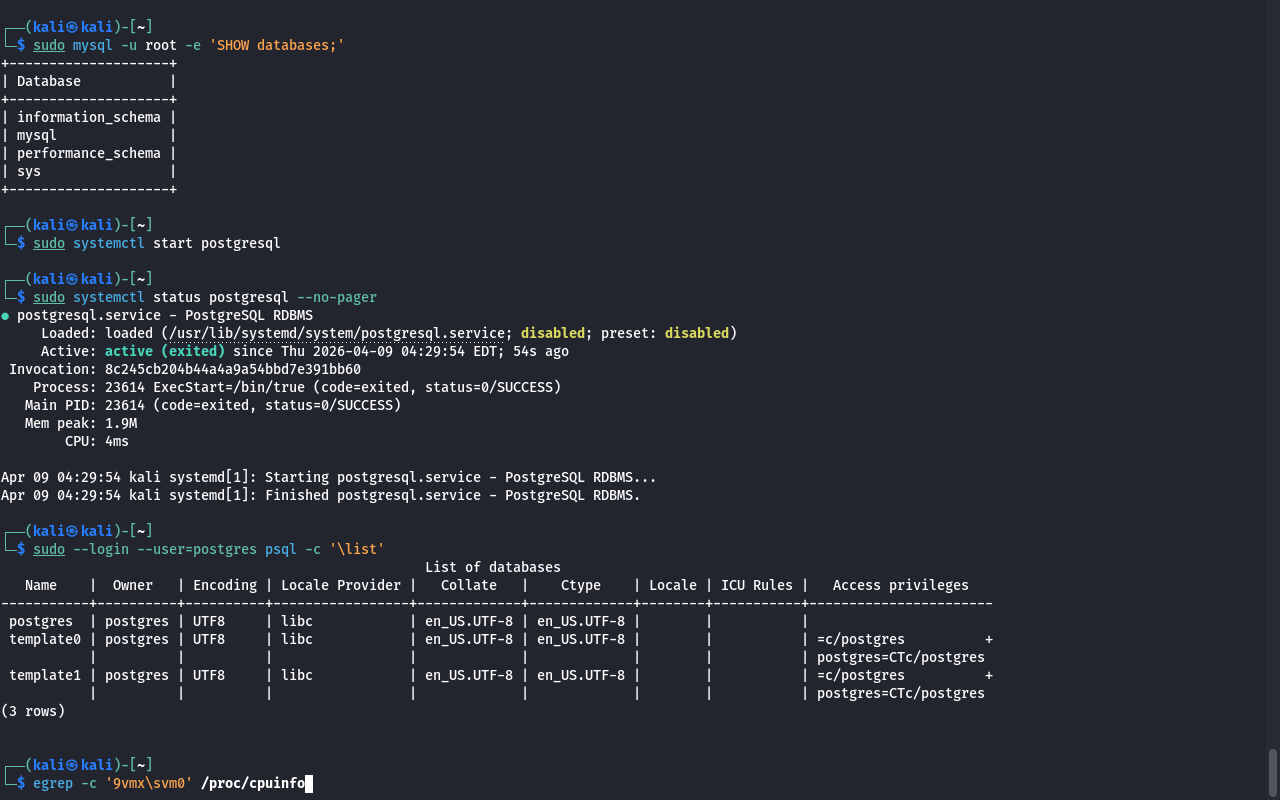Click the 'Locale Provider' column header
1280x800 pixels.
click(340, 585)
